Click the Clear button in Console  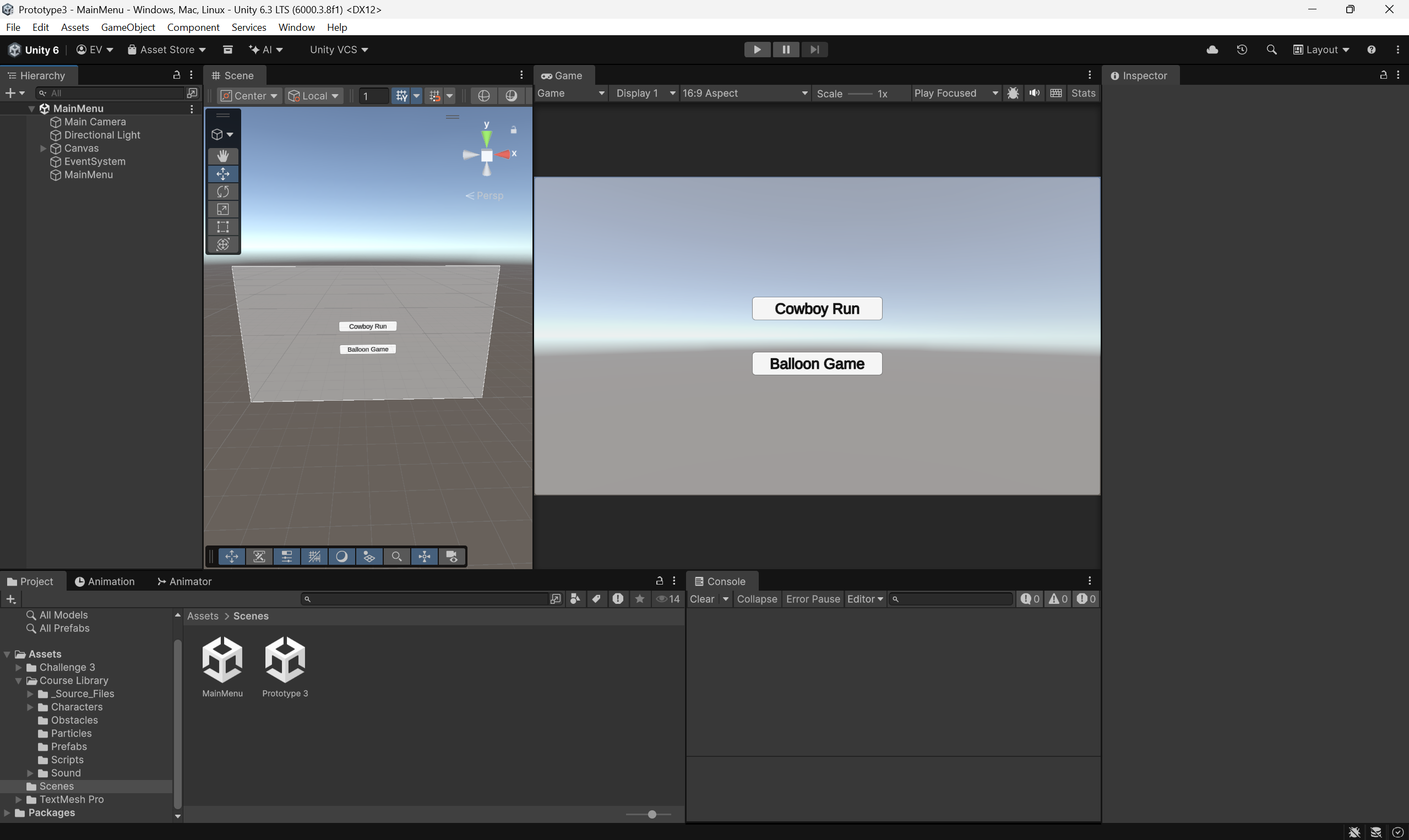(x=702, y=599)
